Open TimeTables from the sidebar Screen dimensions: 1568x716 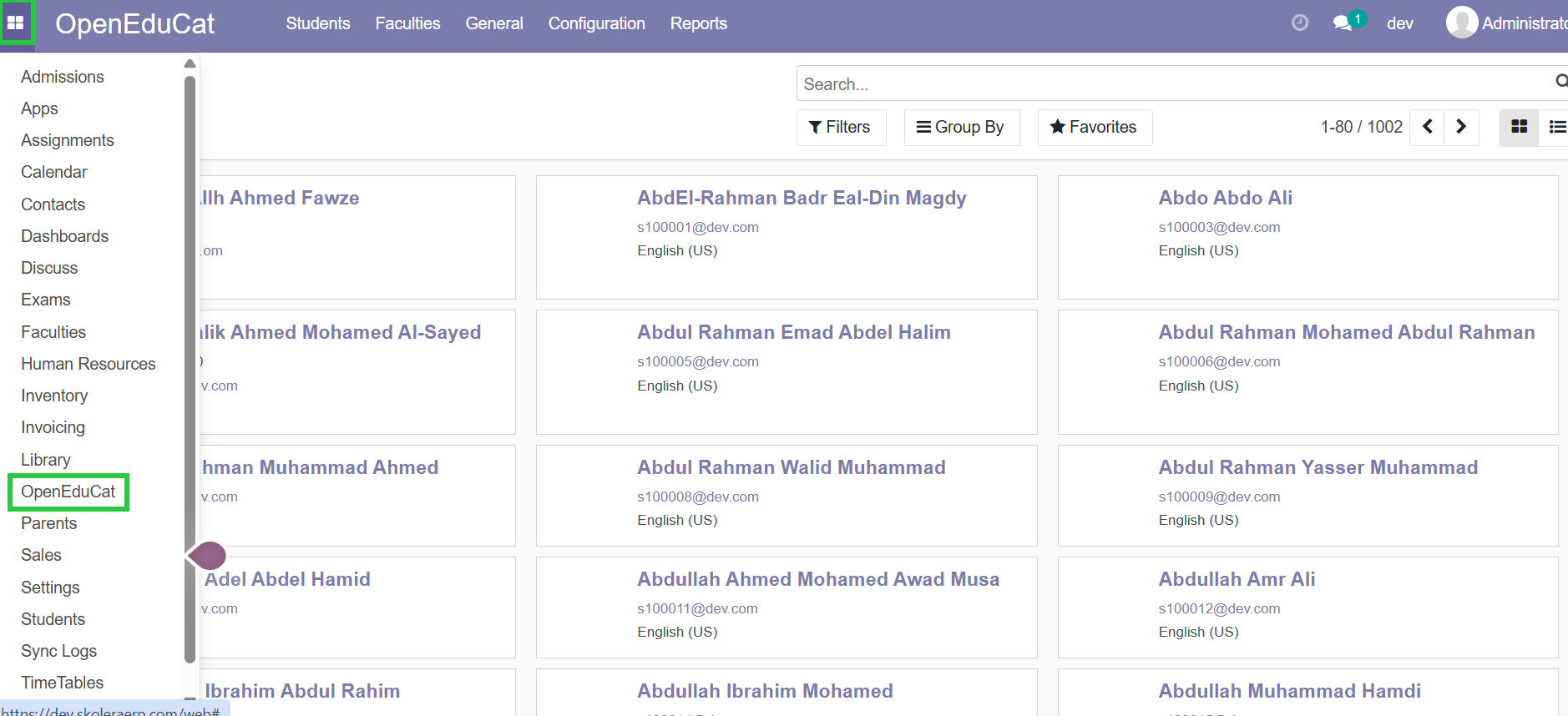pos(63,683)
